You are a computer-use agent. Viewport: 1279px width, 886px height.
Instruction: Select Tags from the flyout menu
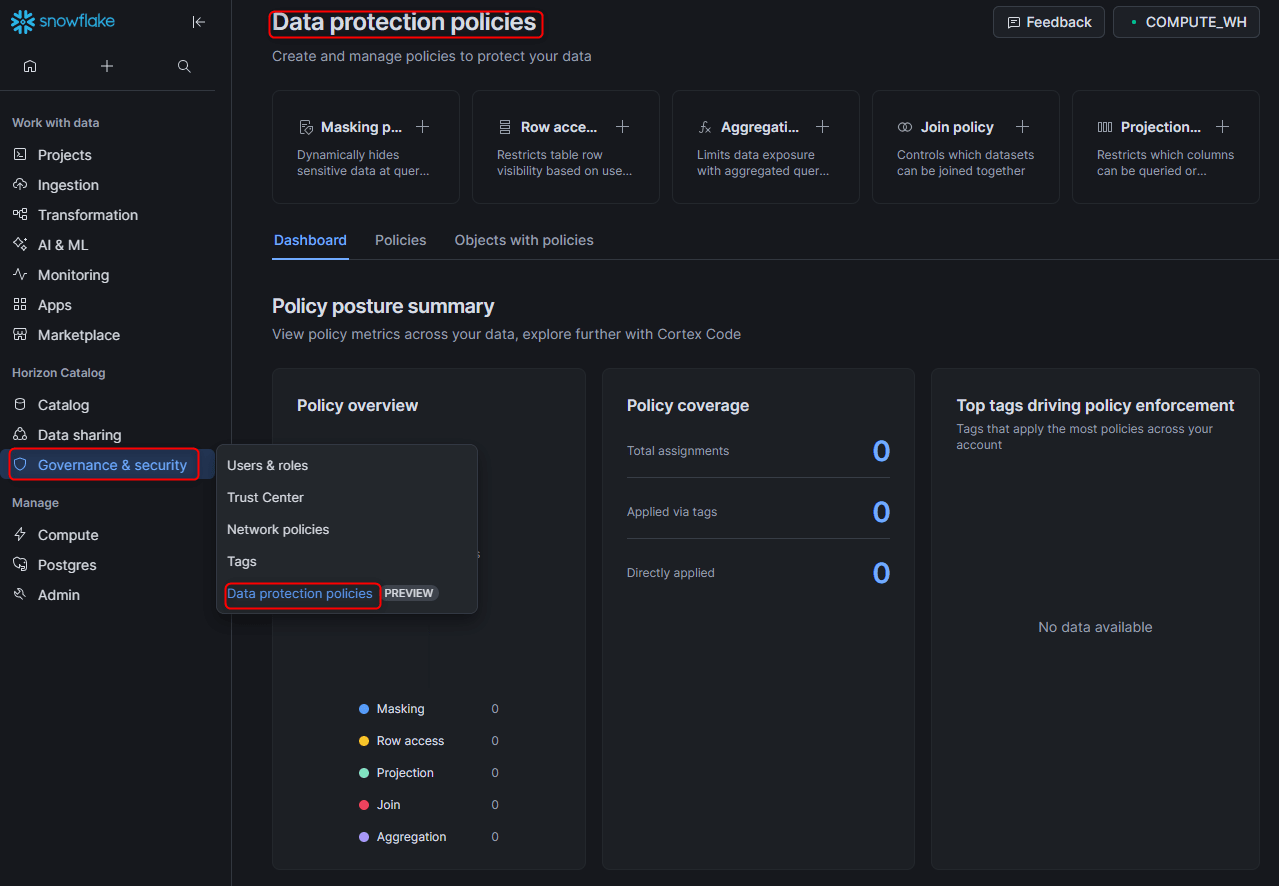pos(242,562)
